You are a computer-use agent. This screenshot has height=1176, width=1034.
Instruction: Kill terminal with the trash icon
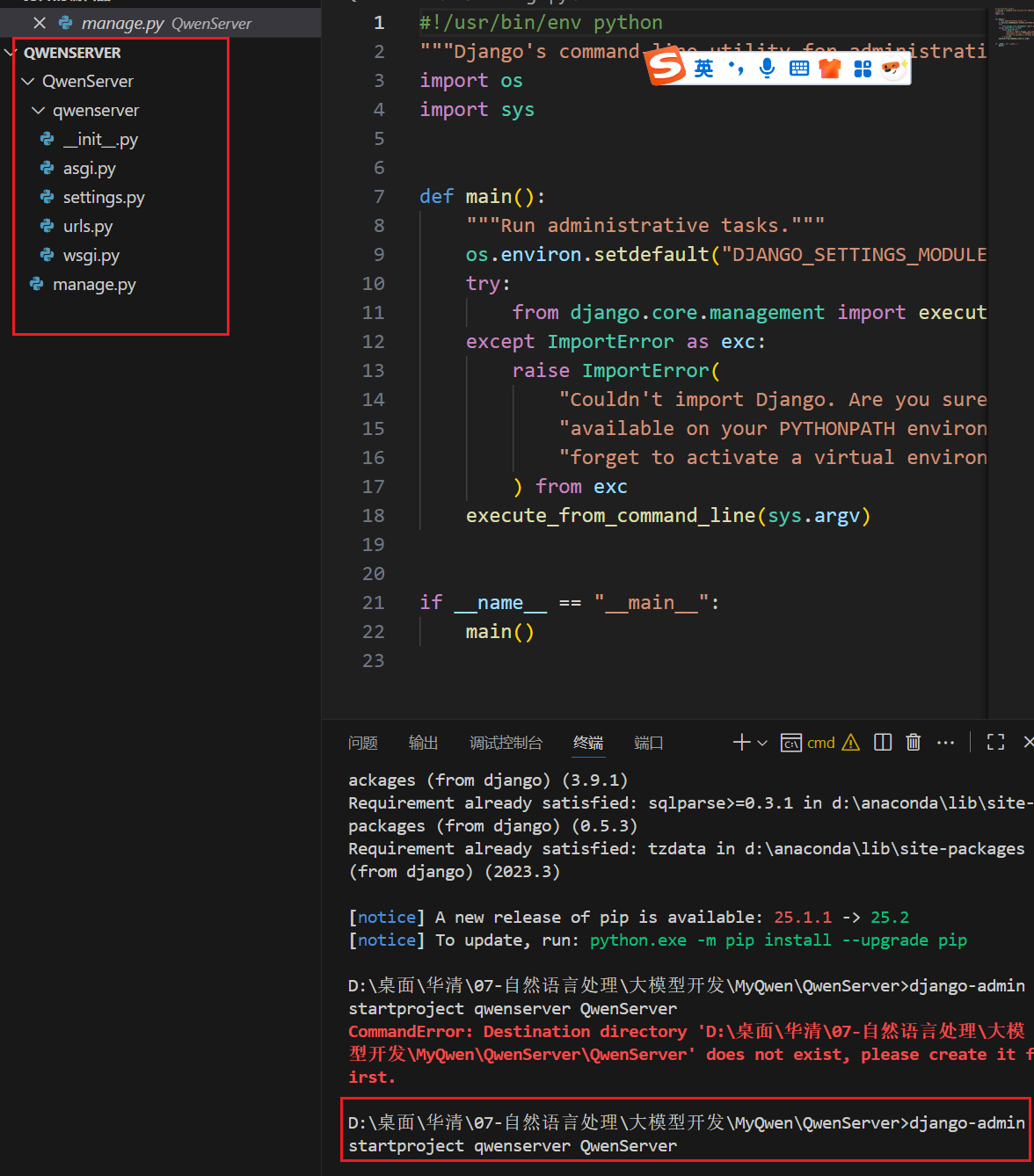[x=914, y=743]
